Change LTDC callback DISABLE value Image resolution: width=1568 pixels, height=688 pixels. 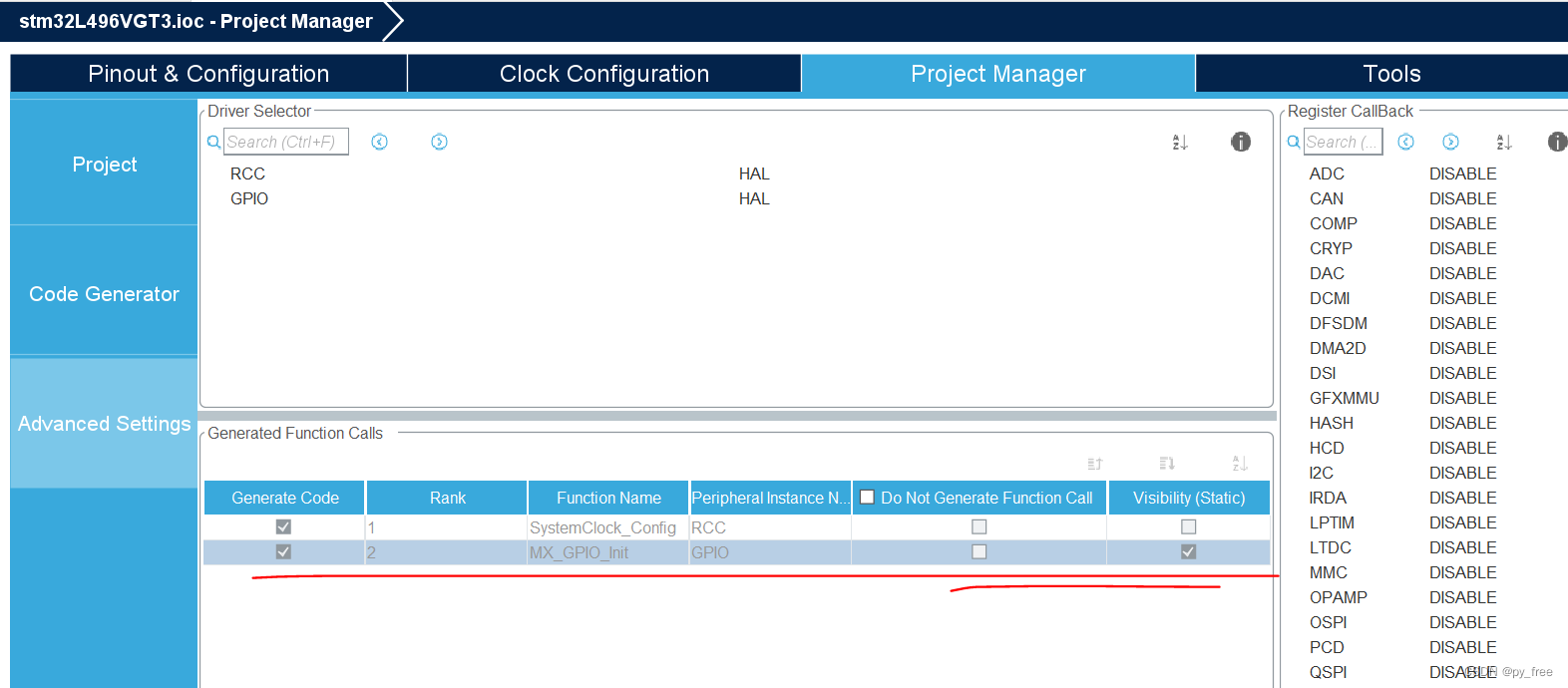[x=1462, y=547]
